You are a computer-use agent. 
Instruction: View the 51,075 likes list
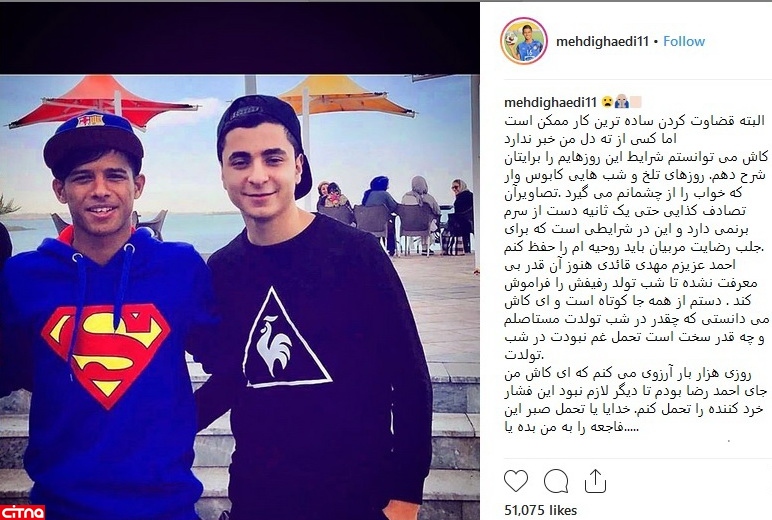541,510
